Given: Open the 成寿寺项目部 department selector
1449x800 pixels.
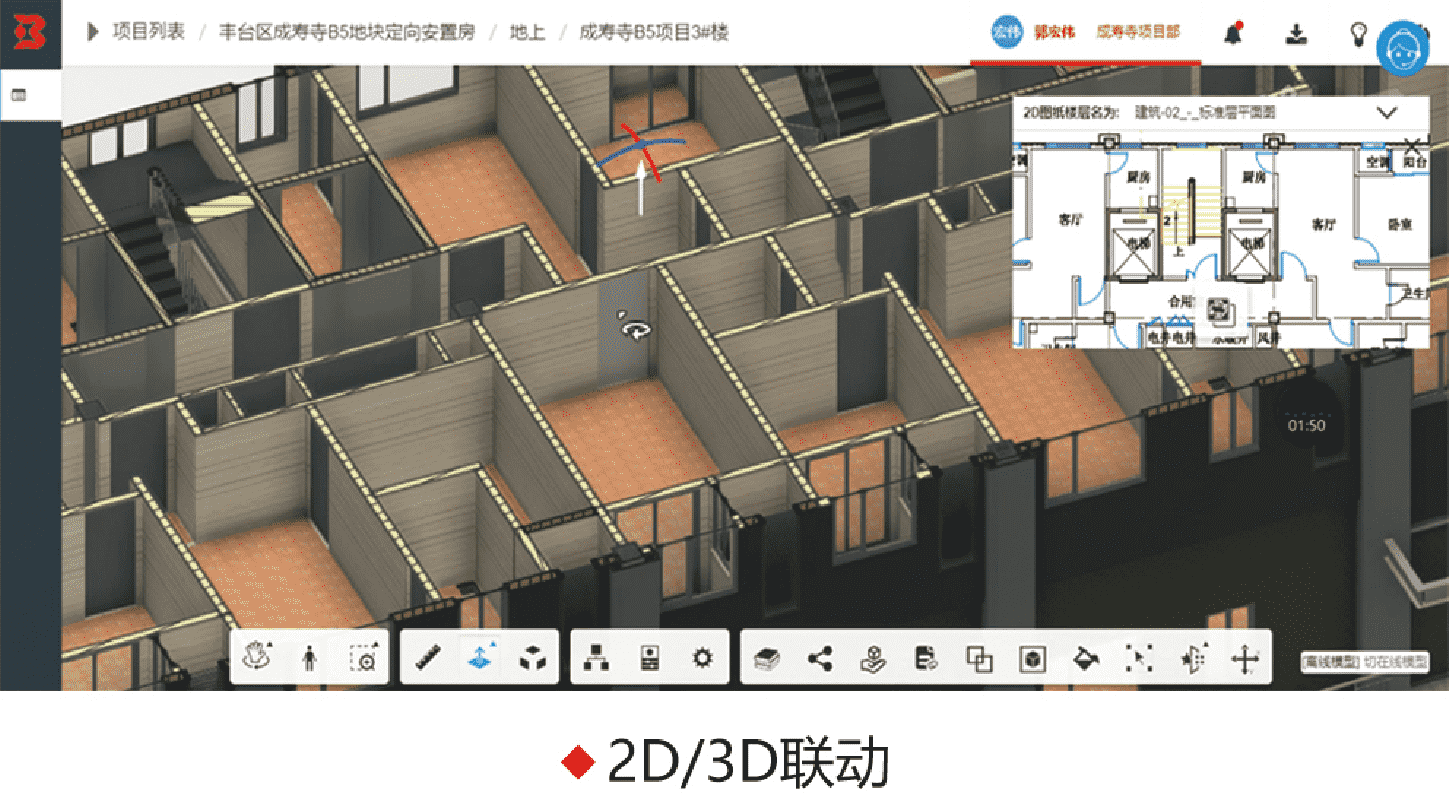Looking at the screenshot, I should pyautogui.click(x=1137, y=31).
